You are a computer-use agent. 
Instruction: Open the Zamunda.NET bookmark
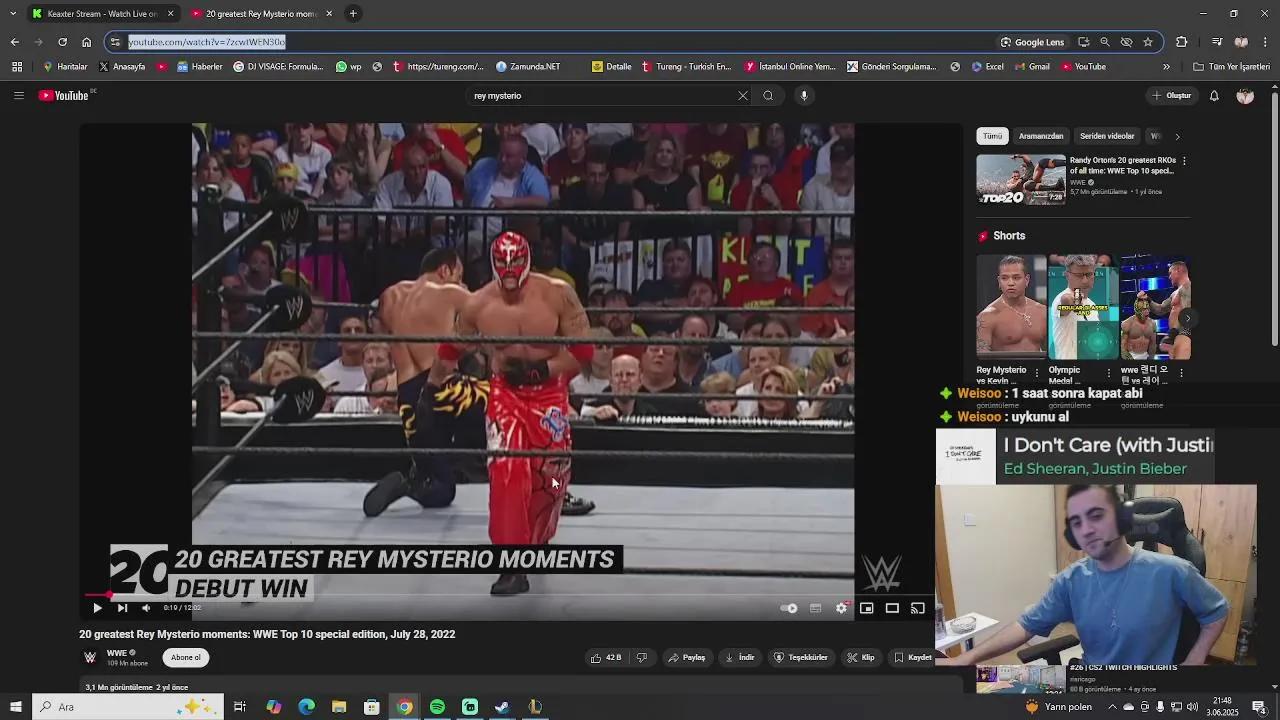pos(528,67)
